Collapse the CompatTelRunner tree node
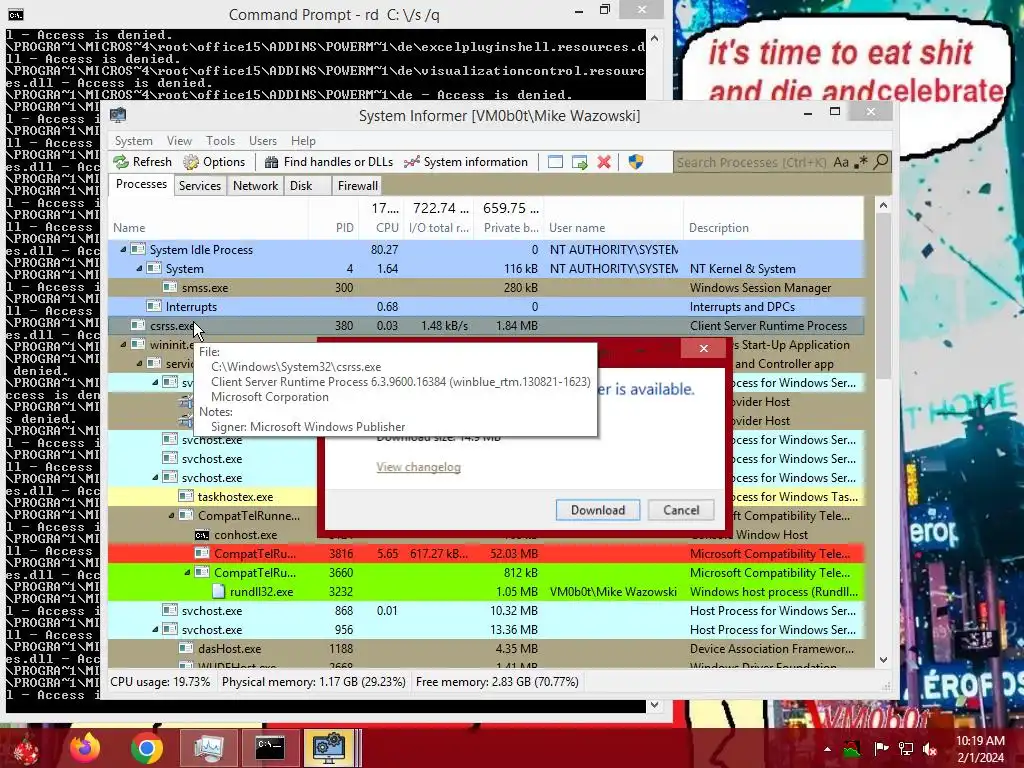This screenshot has height=768, width=1024. (x=171, y=515)
